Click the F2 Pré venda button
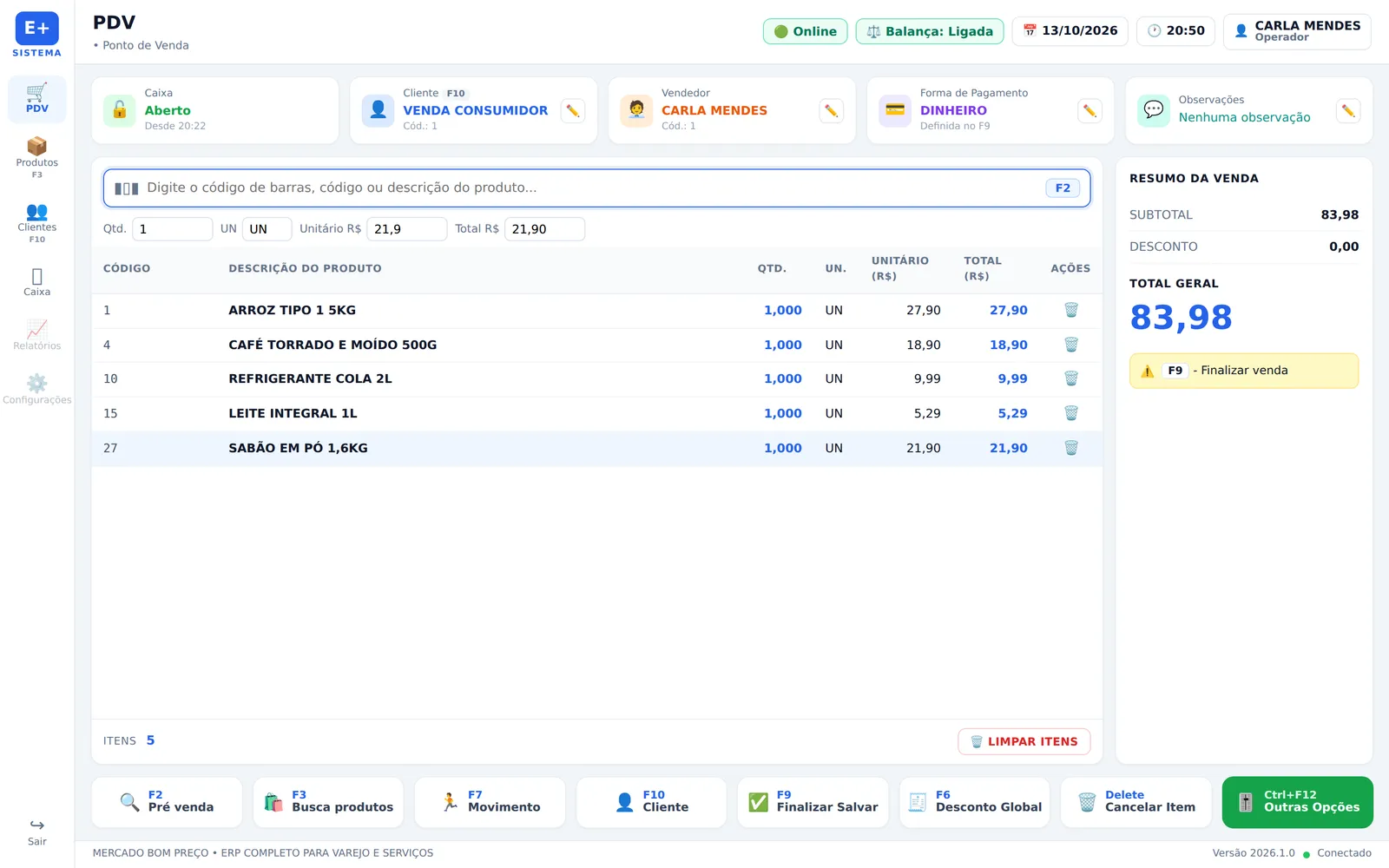Viewport: 1389px width, 868px height. (x=167, y=802)
